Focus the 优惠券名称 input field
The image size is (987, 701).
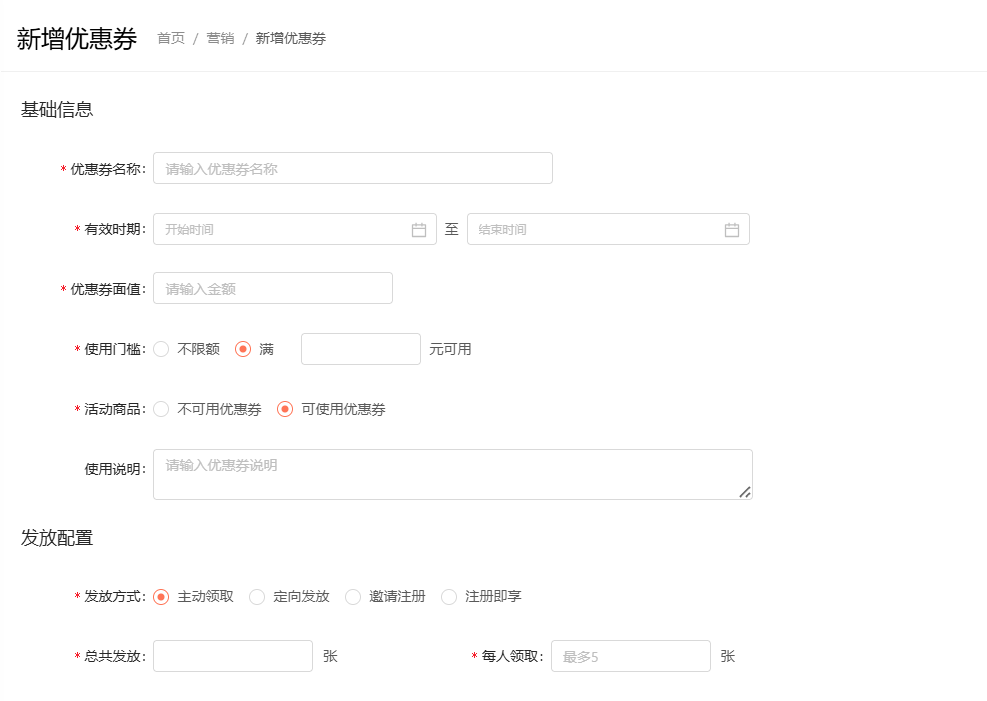(353, 168)
